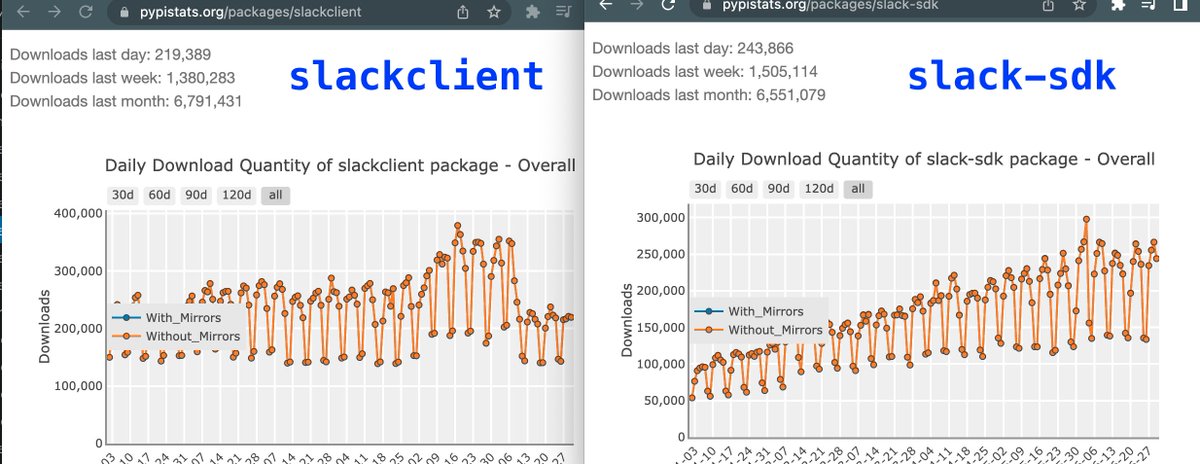Screen dimensions: 1200x464
Task: Select 30d range on slackclient chart
Action: [x=122, y=195]
